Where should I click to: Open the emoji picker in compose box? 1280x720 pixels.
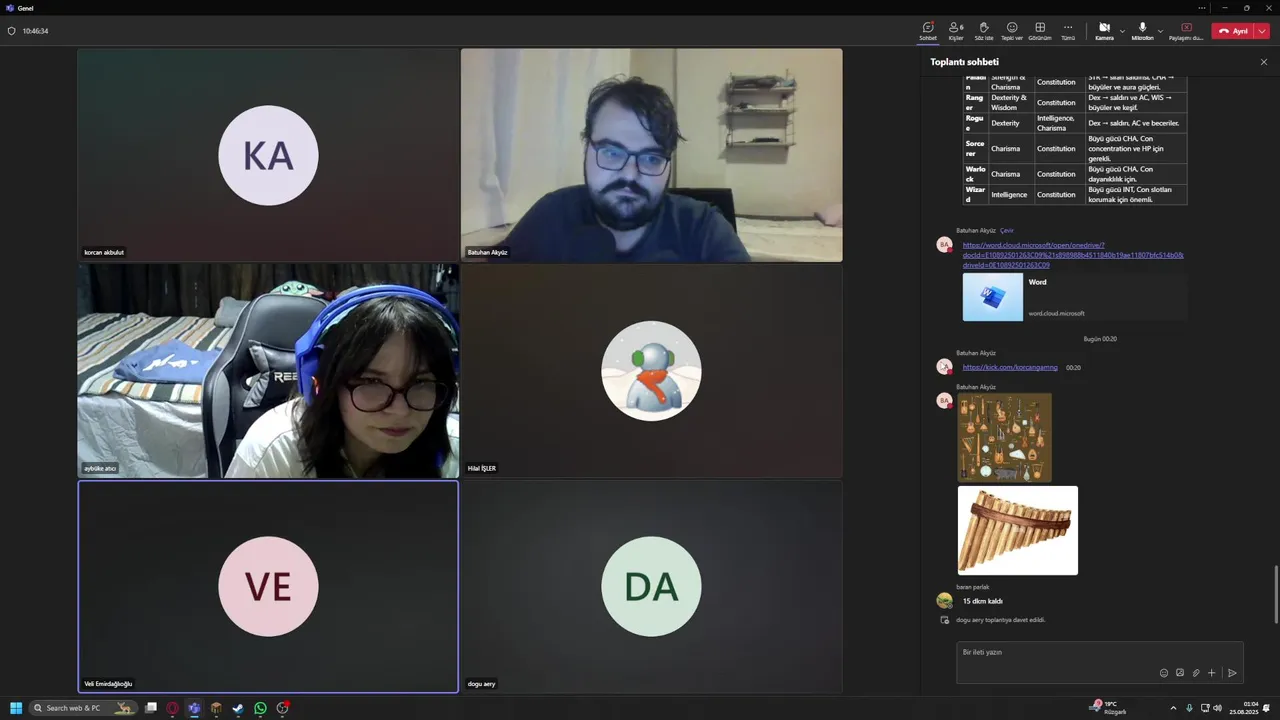tap(1164, 673)
